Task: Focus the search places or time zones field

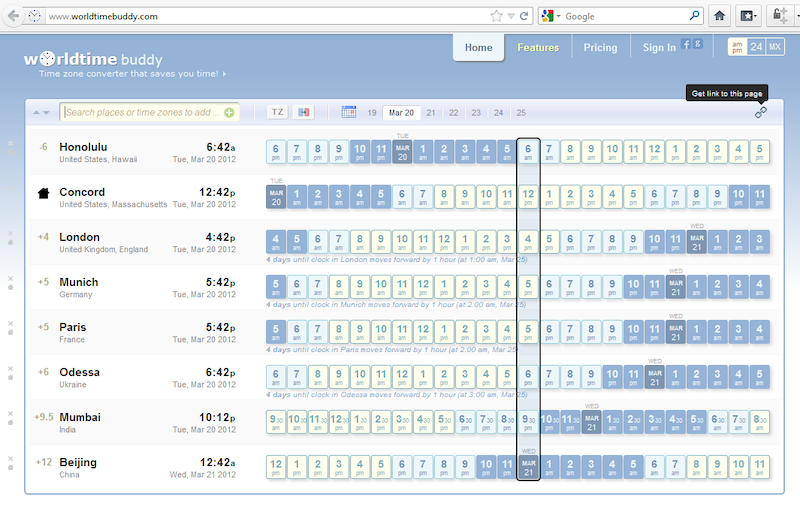Action: (140, 113)
